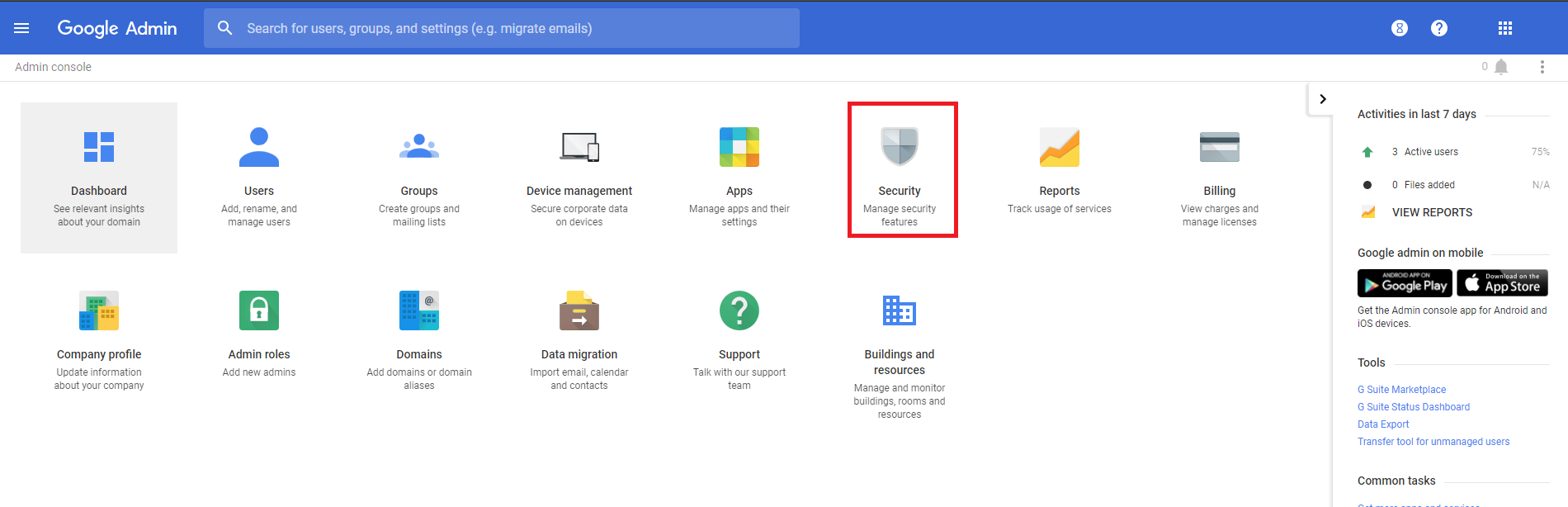Open the Groups icon
The image size is (1568, 507).
(419, 146)
